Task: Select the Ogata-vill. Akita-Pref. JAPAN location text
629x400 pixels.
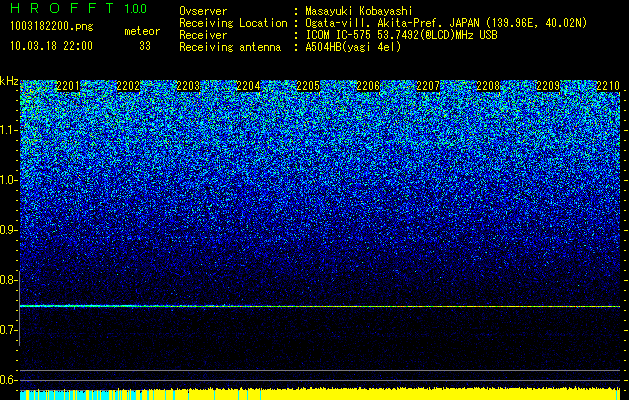Action: 446,23
